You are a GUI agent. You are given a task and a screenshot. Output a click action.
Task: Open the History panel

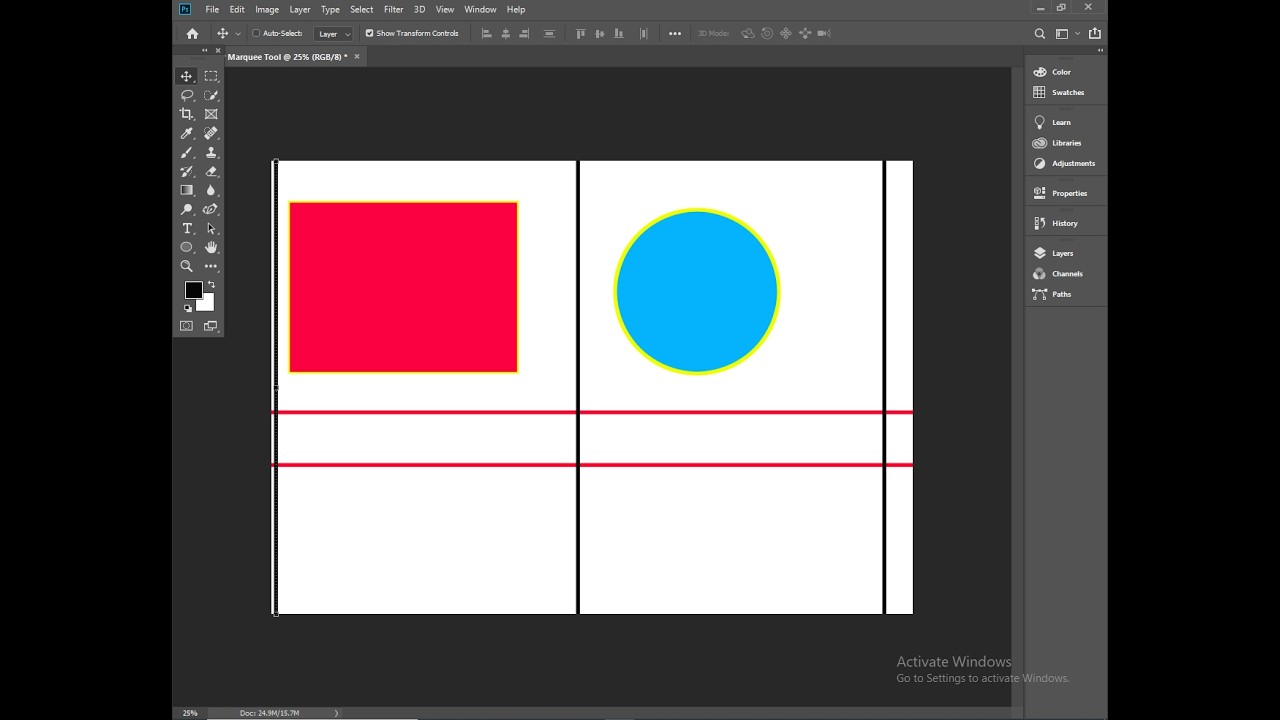pos(1064,223)
